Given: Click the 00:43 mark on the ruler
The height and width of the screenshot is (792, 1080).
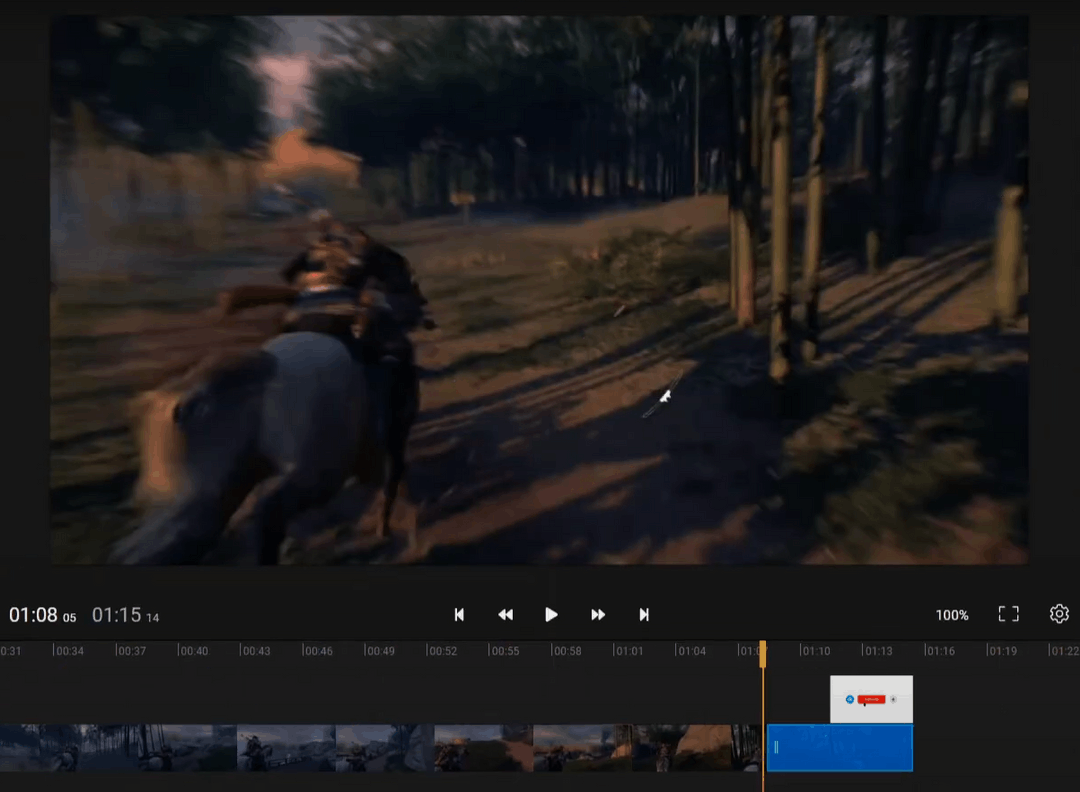Looking at the screenshot, I should click(x=256, y=651).
